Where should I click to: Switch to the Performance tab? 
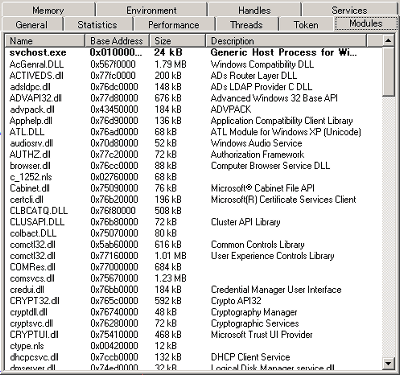(x=174, y=24)
